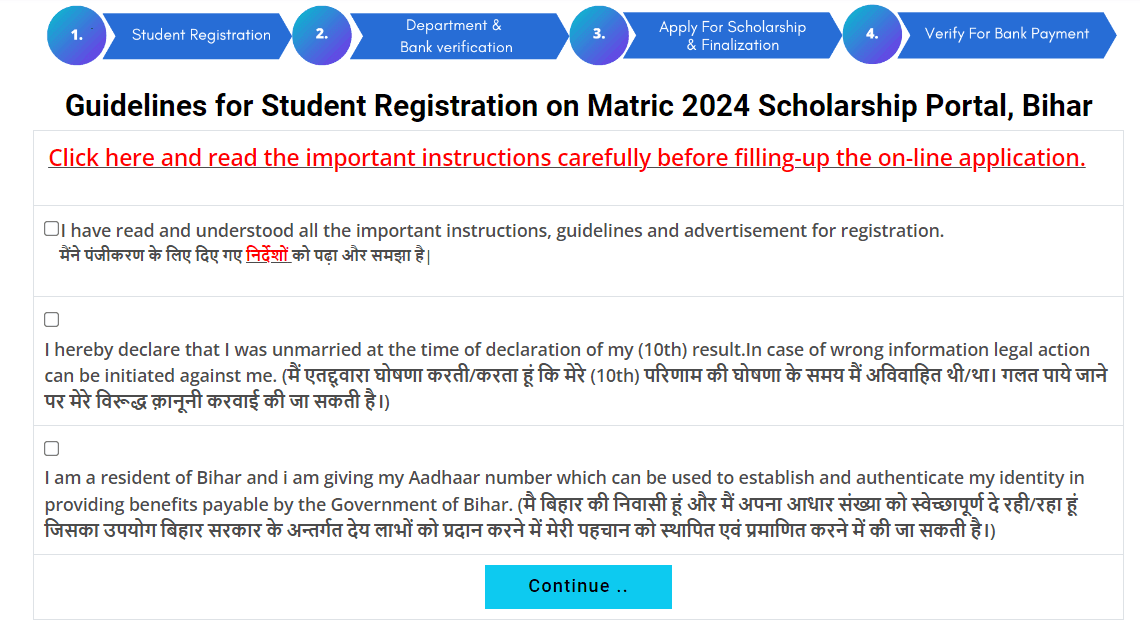The width and height of the screenshot is (1140, 621).
Task: Click the step 1 circle icon
Action: click(x=76, y=35)
